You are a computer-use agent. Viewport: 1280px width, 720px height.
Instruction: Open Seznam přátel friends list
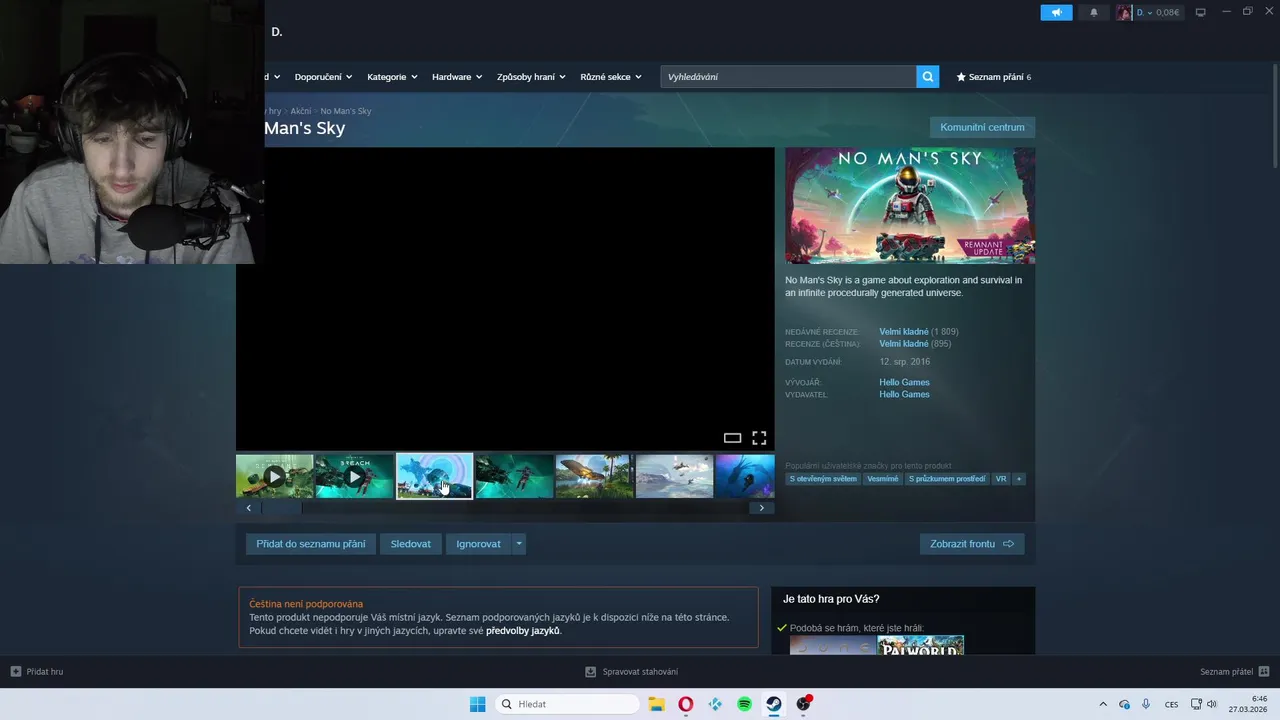1234,672
